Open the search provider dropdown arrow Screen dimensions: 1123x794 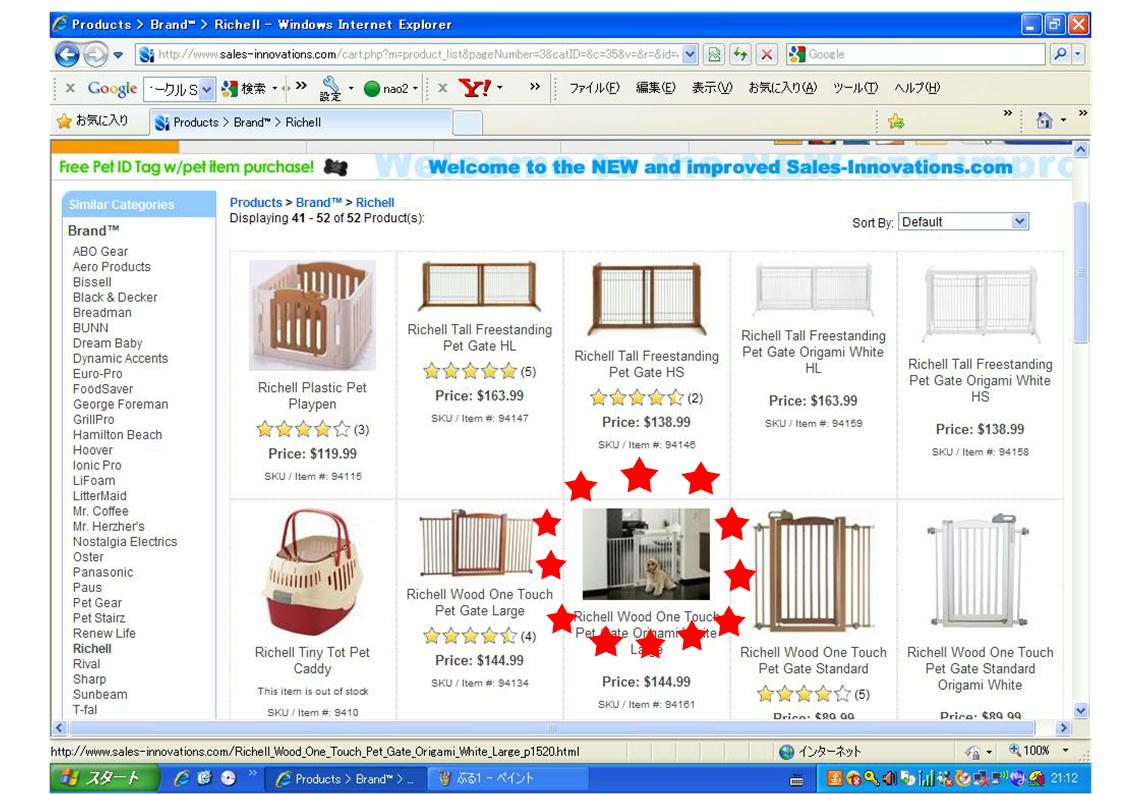coord(1078,54)
